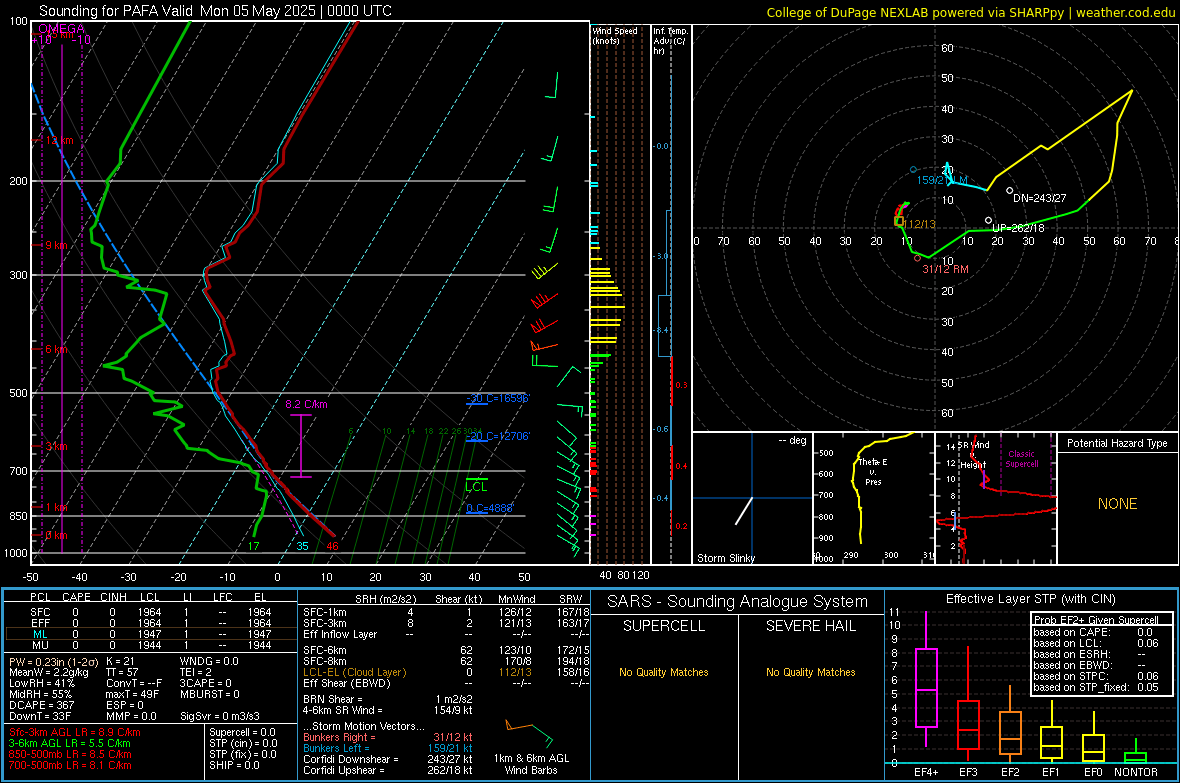Click the 'Corfidi Upshear' row
Viewport: 1180px width, 783px height.
click(x=388, y=770)
